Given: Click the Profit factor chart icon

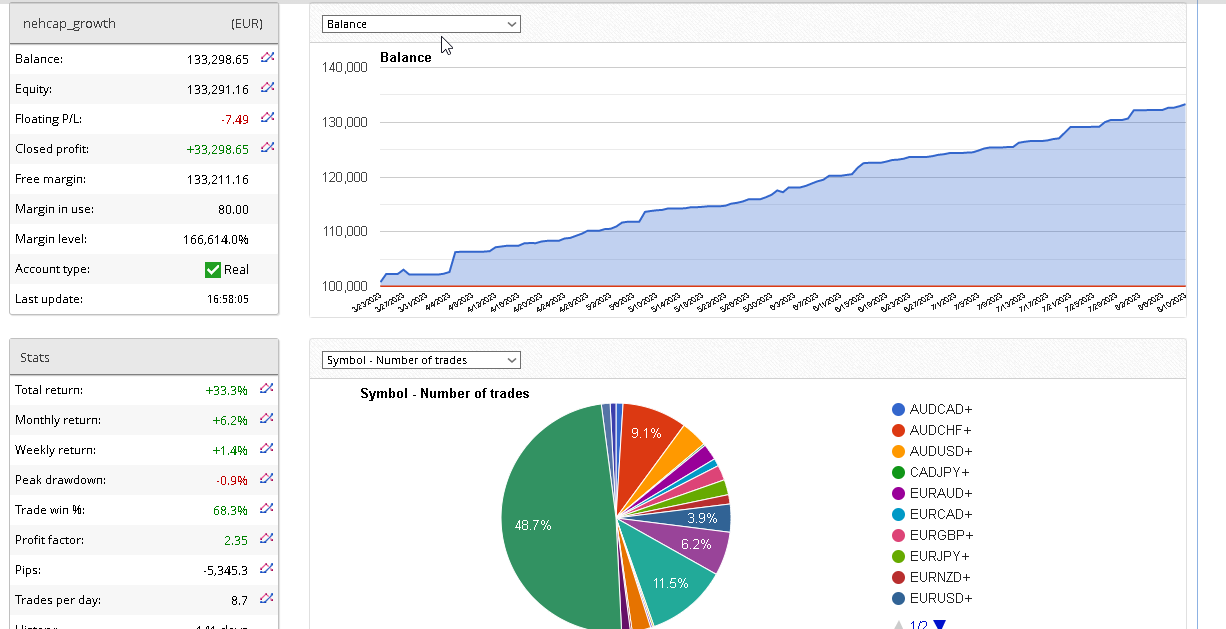Looking at the screenshot, I should [x=267, y=539].
